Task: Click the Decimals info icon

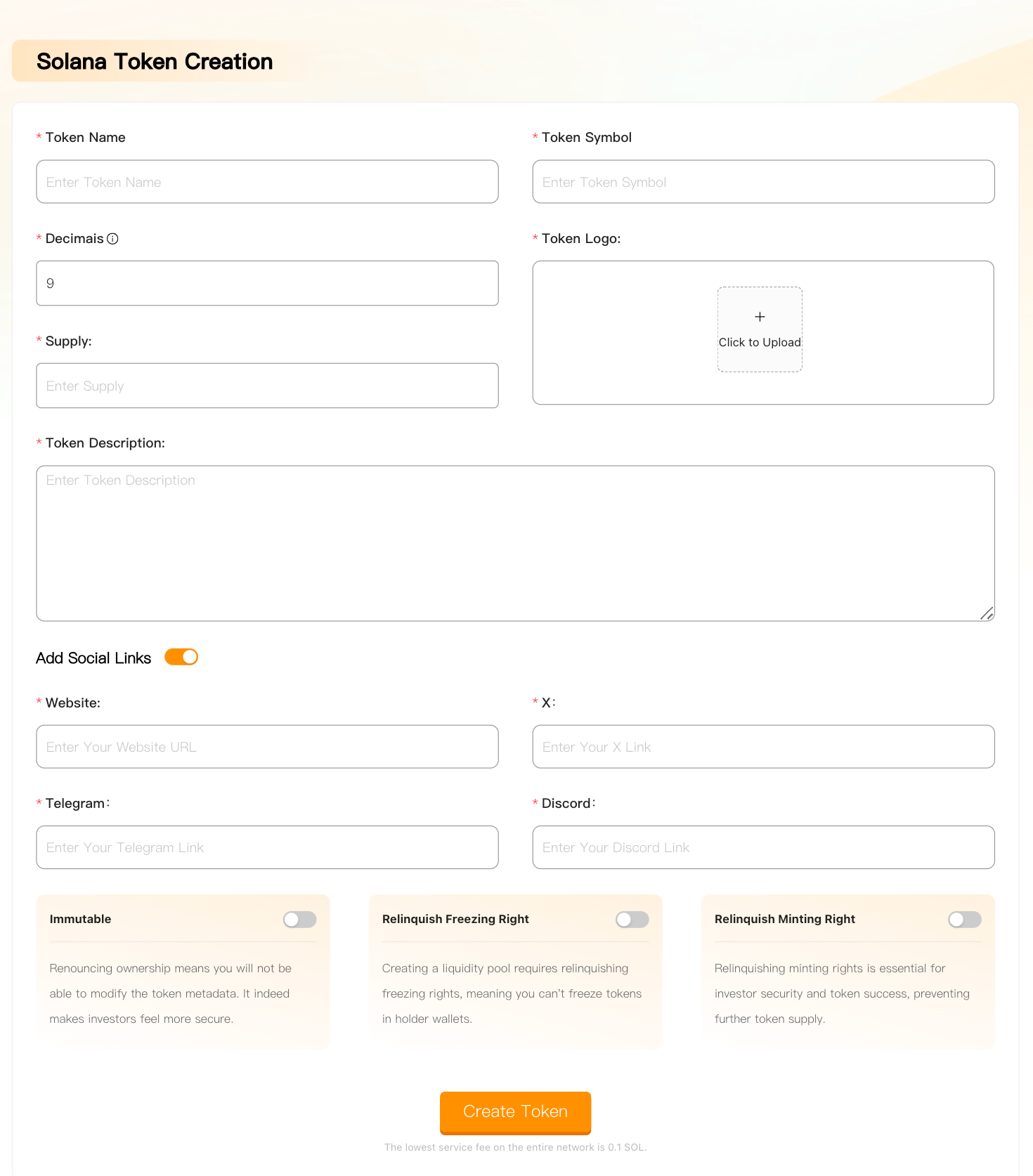Action: 112,239
